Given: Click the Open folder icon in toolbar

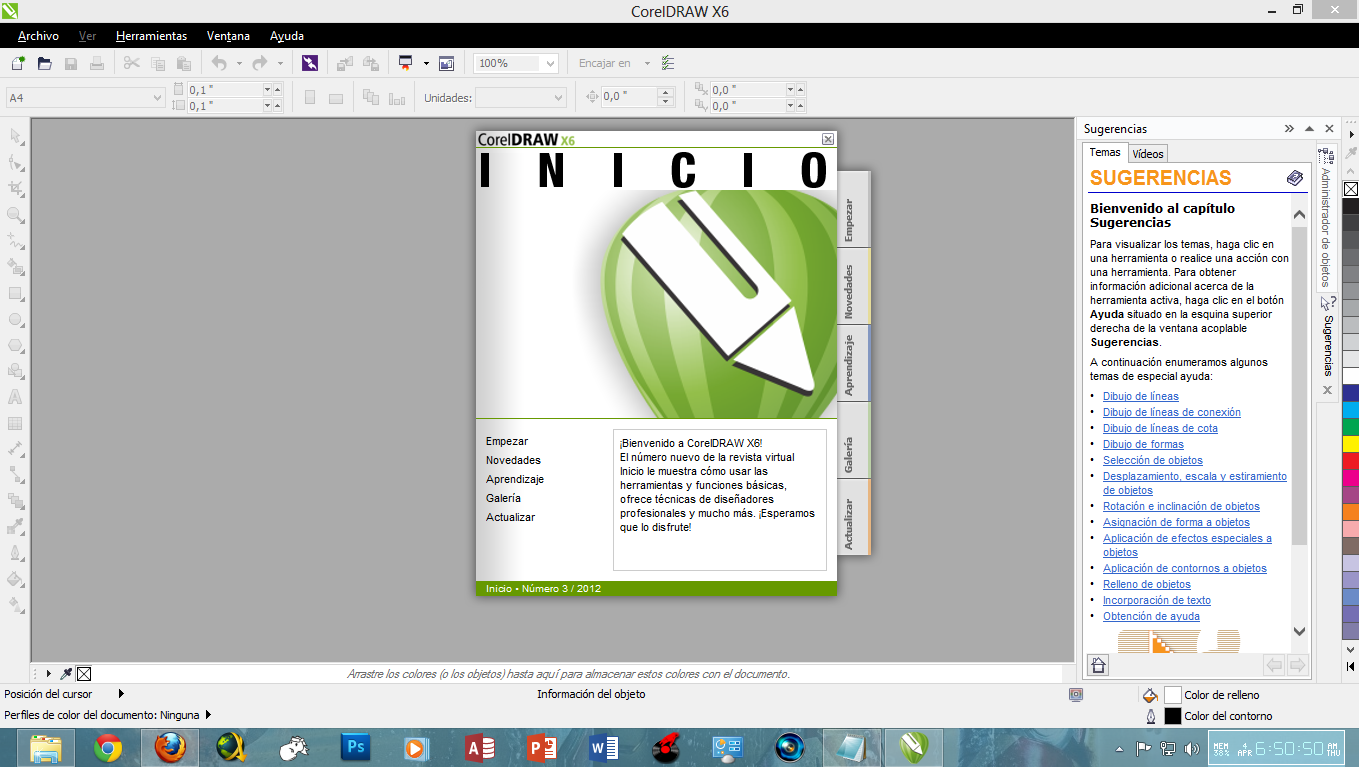Looking at the screenshot, I should coord(45,63).
